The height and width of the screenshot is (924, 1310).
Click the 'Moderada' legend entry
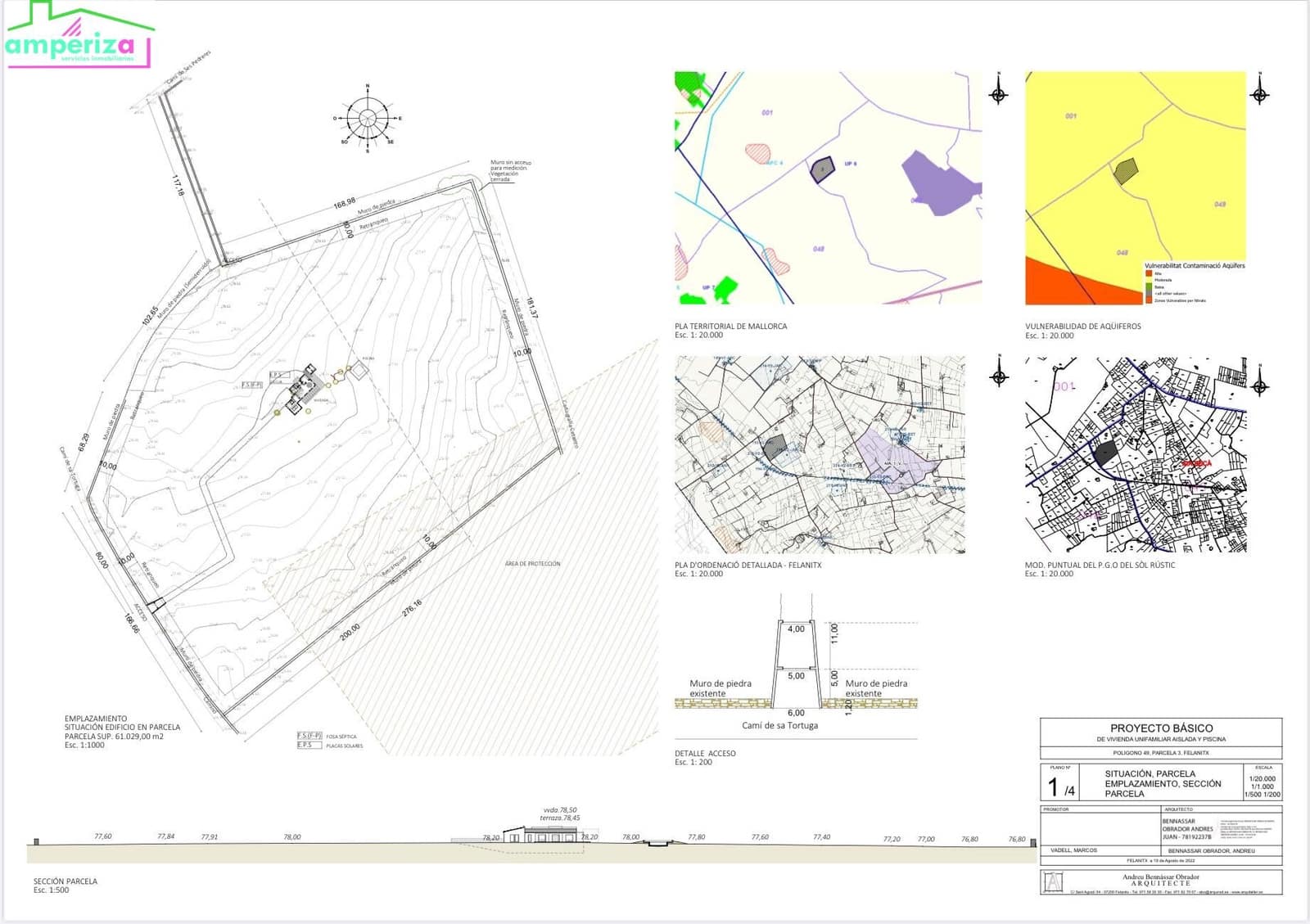coord(1149,280)
